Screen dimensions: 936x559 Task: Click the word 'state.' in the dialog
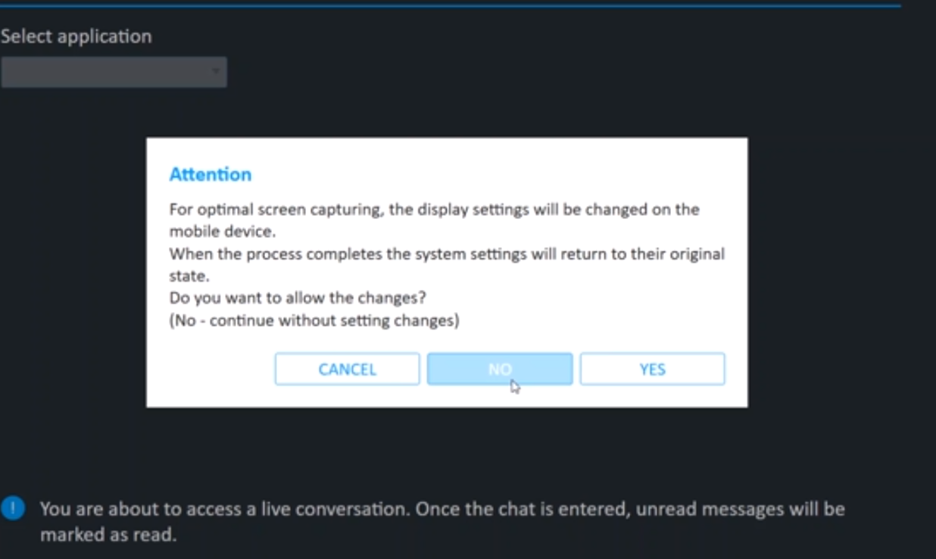189,276
